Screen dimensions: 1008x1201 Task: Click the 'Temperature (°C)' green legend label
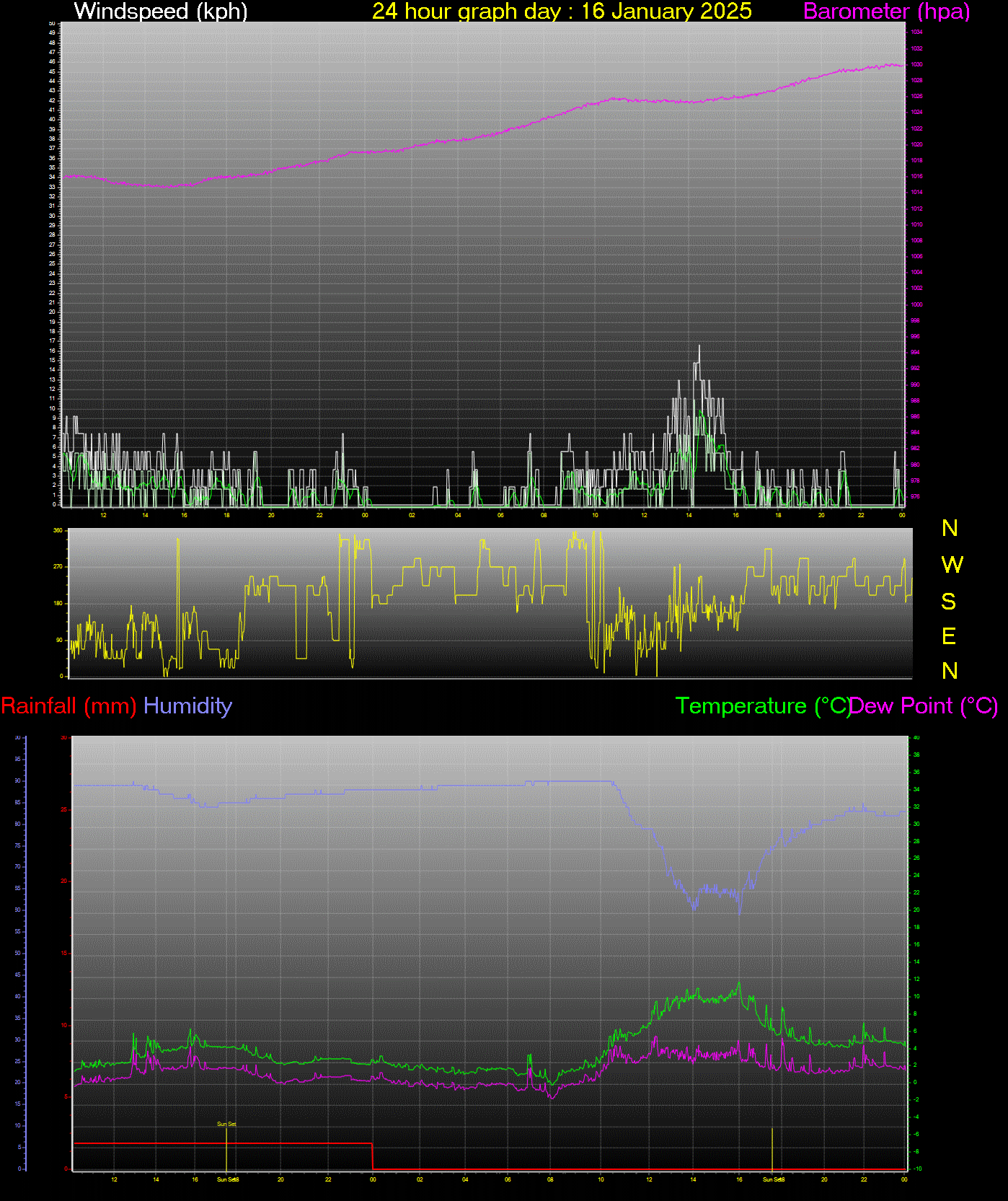(x=763, y=705)
